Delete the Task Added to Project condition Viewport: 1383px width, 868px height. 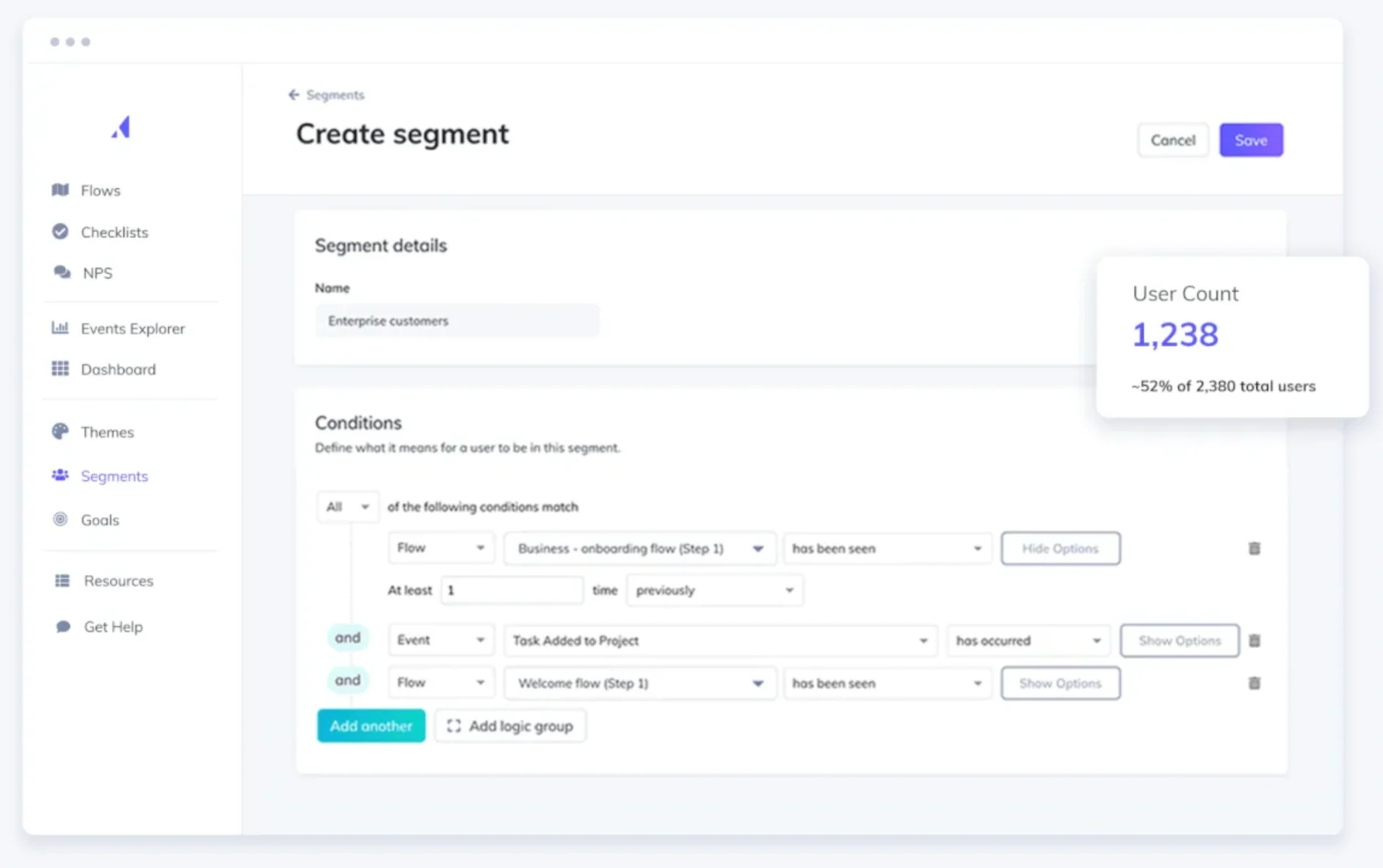pyautogui.click(x=1254, y=641)
